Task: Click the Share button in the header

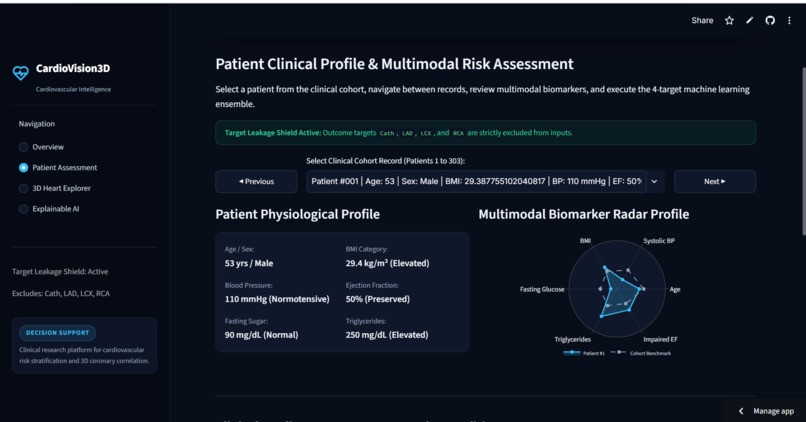Action: point(702,21)
